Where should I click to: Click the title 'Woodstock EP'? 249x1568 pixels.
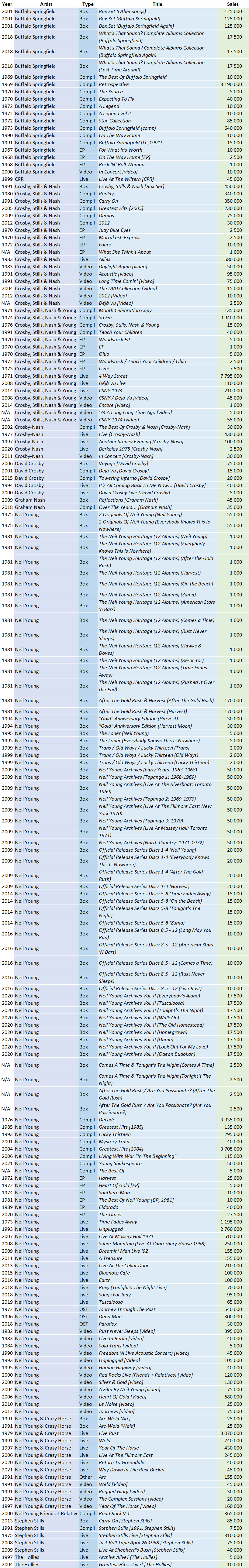(x=114, y=340)
